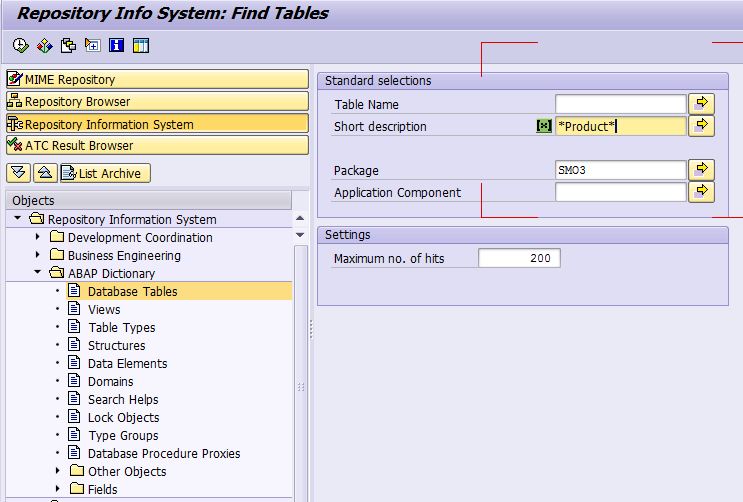Click the Fields folder icon

coord(77,488)
